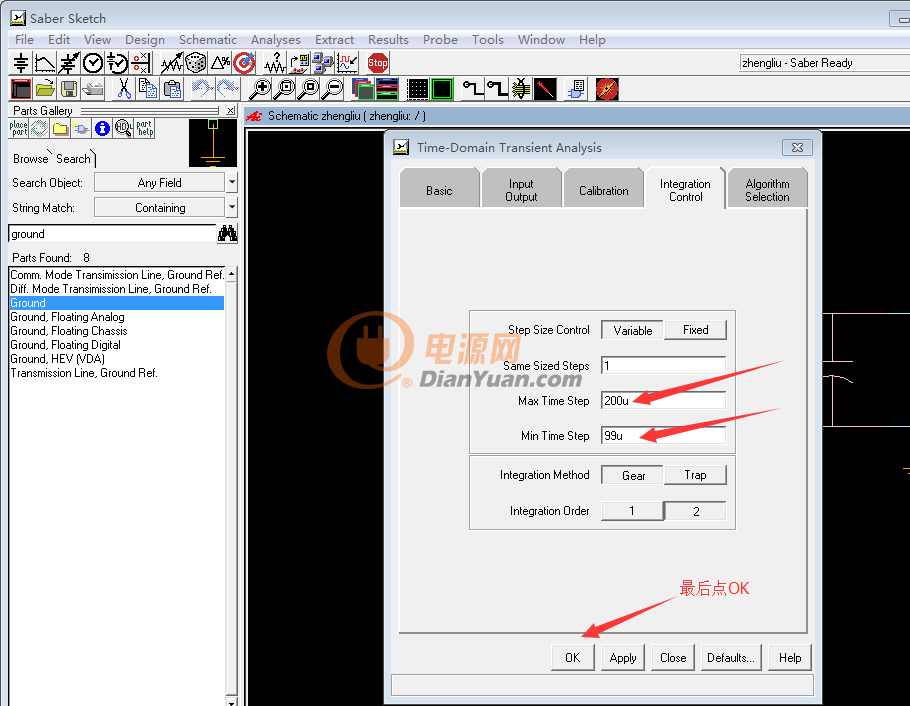Click the green outlined square icon

[x=442, y=89]
